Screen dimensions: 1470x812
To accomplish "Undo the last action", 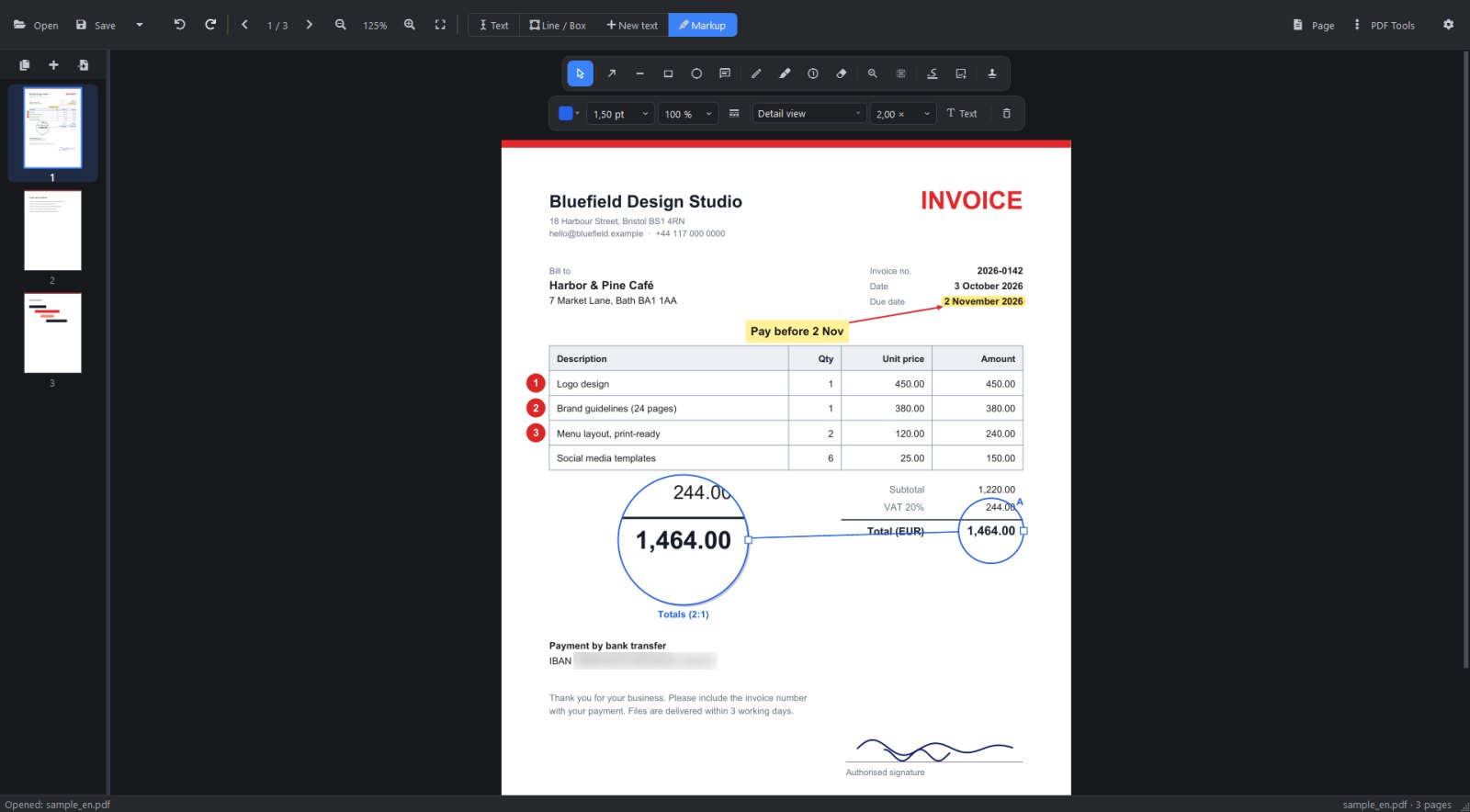I will click(179, 25).
